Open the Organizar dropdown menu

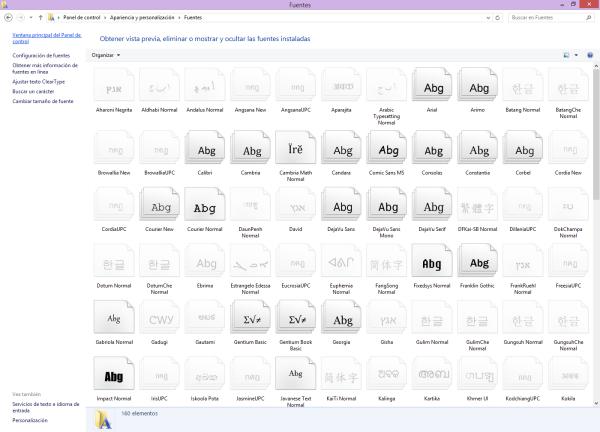[105, 55]
